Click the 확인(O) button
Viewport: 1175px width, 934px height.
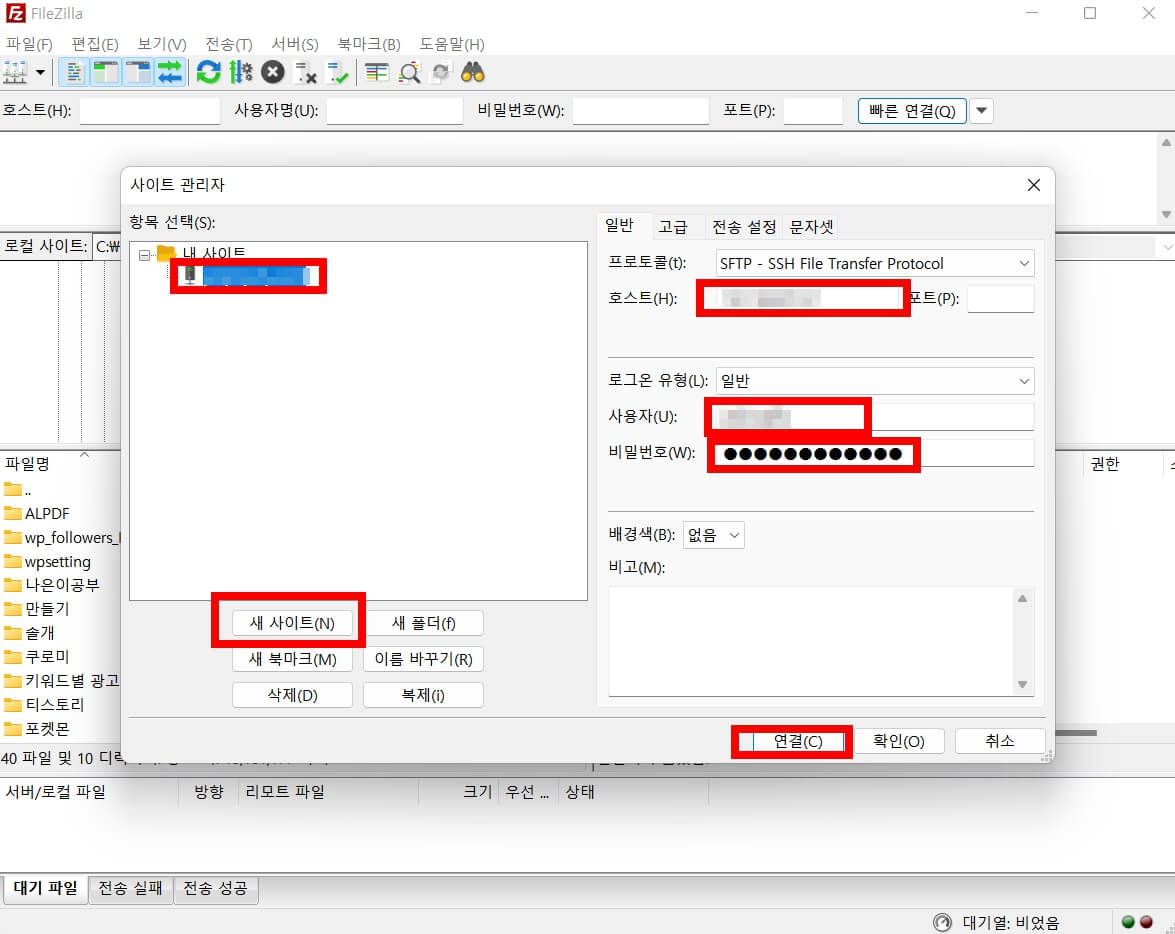click(x=899, y=741)
